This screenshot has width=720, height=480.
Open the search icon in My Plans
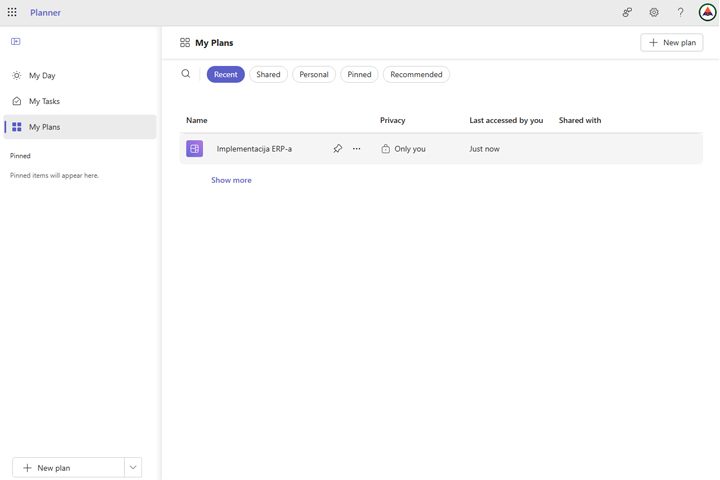pyautogui.click(x=186, y=74)
